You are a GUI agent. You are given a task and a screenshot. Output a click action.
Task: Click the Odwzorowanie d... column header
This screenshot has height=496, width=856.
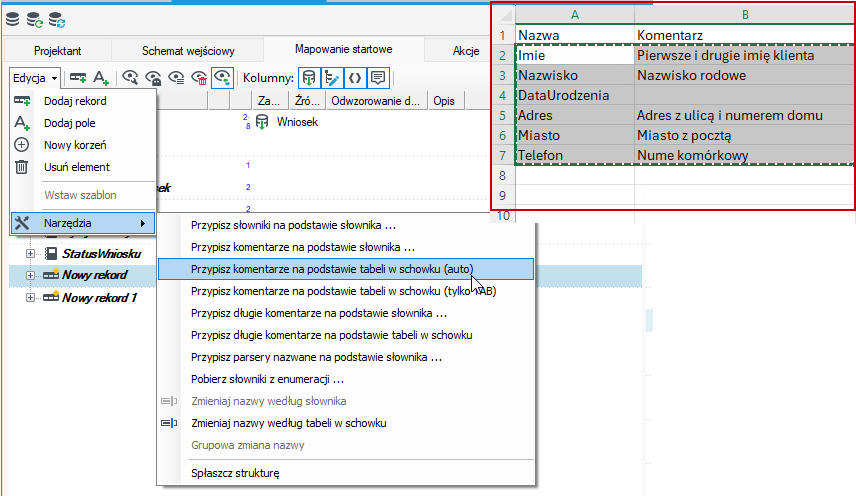click(375, 101)
